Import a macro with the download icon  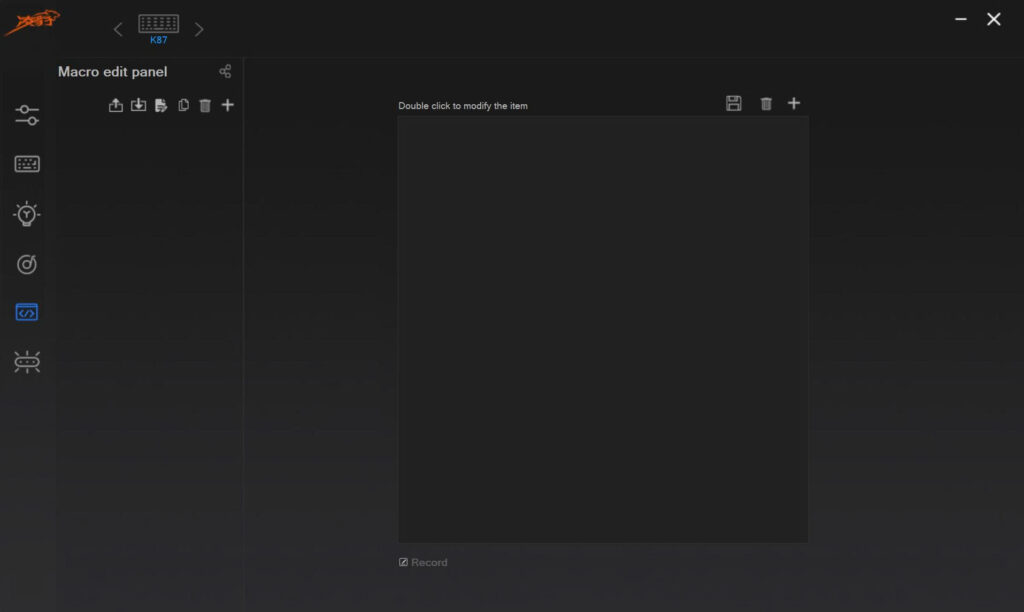coord(138,105)
